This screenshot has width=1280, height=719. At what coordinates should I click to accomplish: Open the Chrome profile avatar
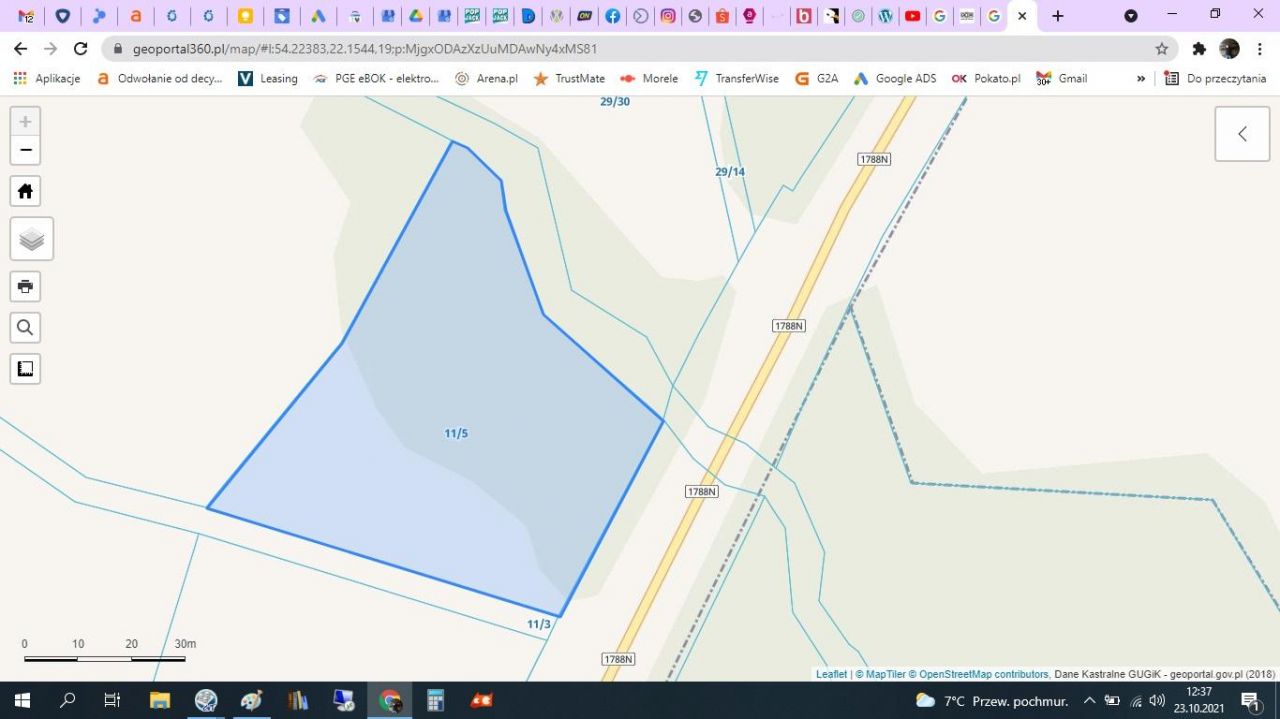pos(1230,48)
